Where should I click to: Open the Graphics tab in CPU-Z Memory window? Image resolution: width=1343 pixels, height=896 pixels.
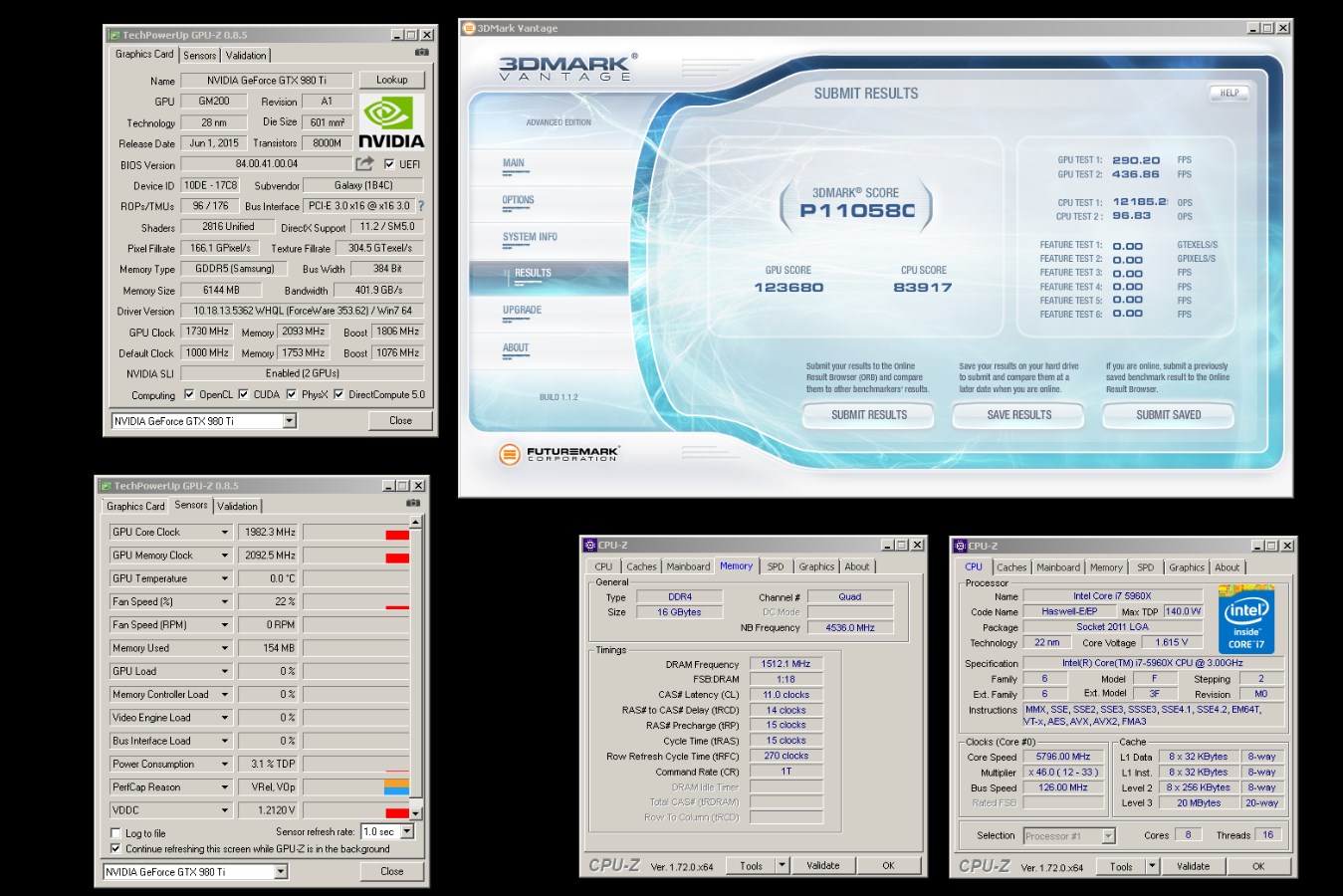tap(816, 566)
